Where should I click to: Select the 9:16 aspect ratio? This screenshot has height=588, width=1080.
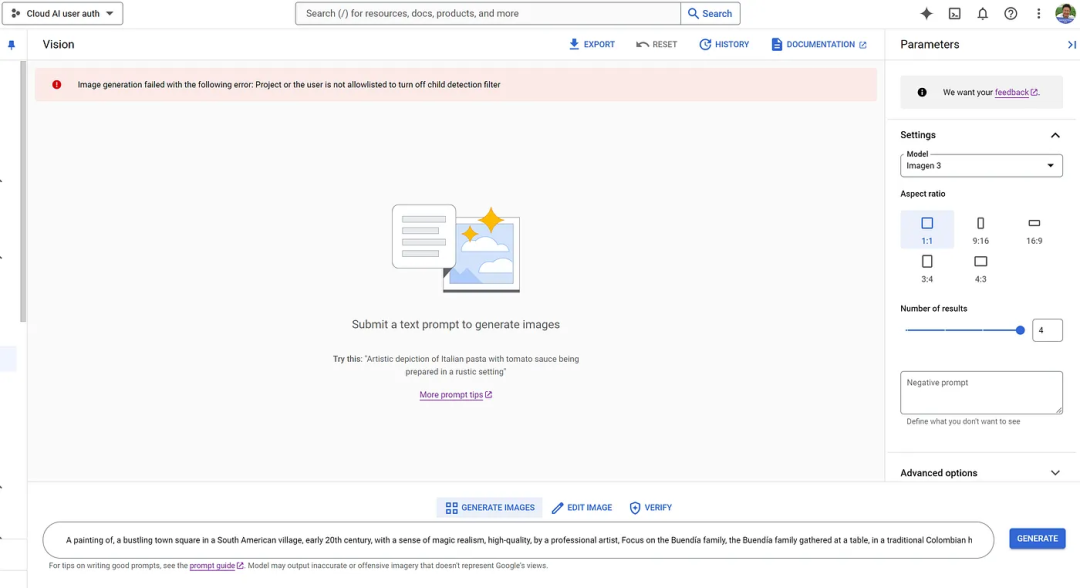981,229
